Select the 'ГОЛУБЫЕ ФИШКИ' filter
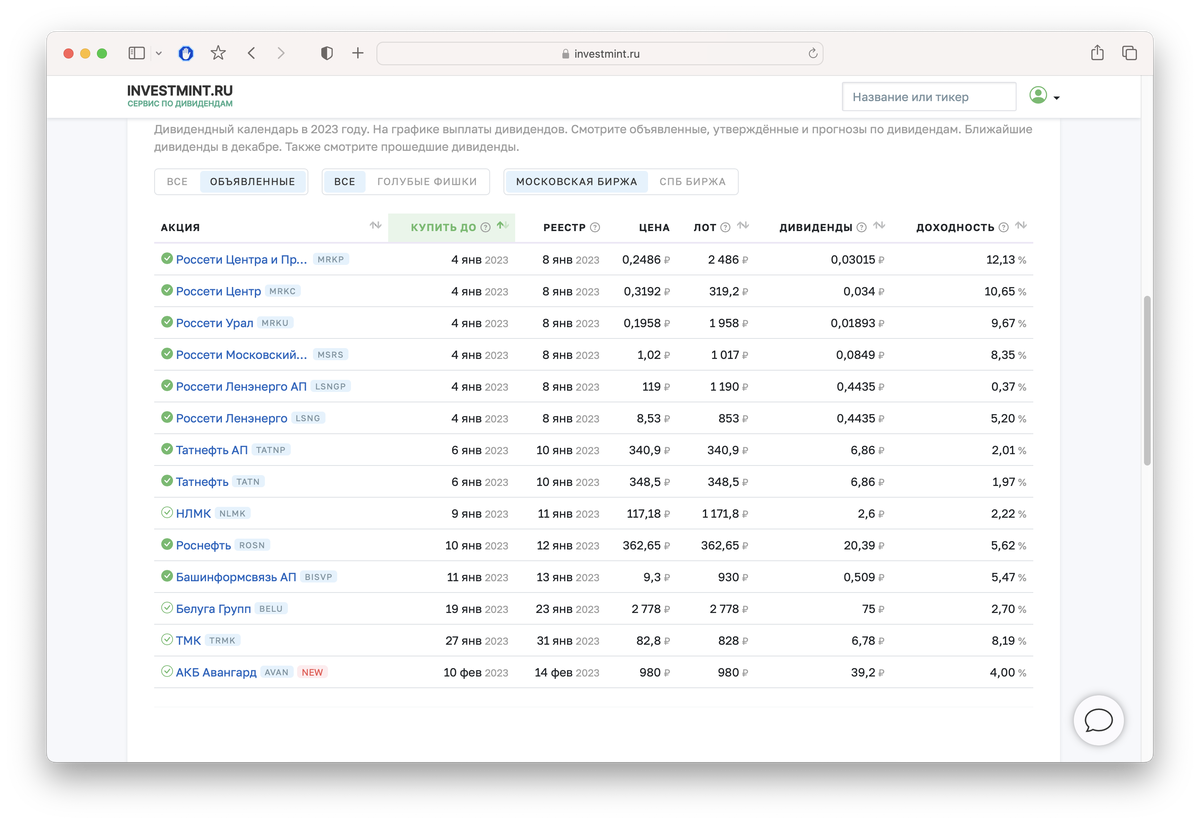Image resolution: width=1200 pixels, height=824 pixels. (427, 182)
